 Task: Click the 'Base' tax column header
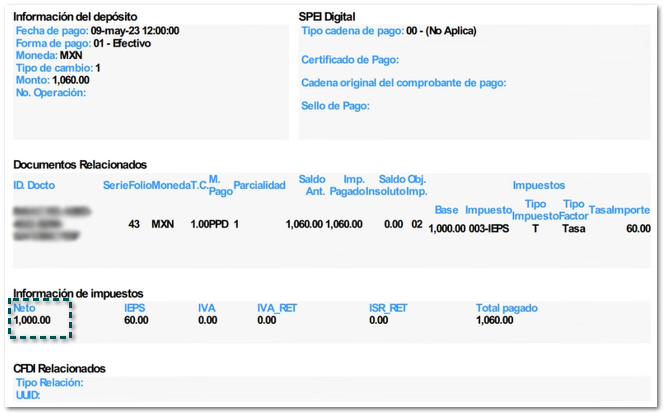446,210
